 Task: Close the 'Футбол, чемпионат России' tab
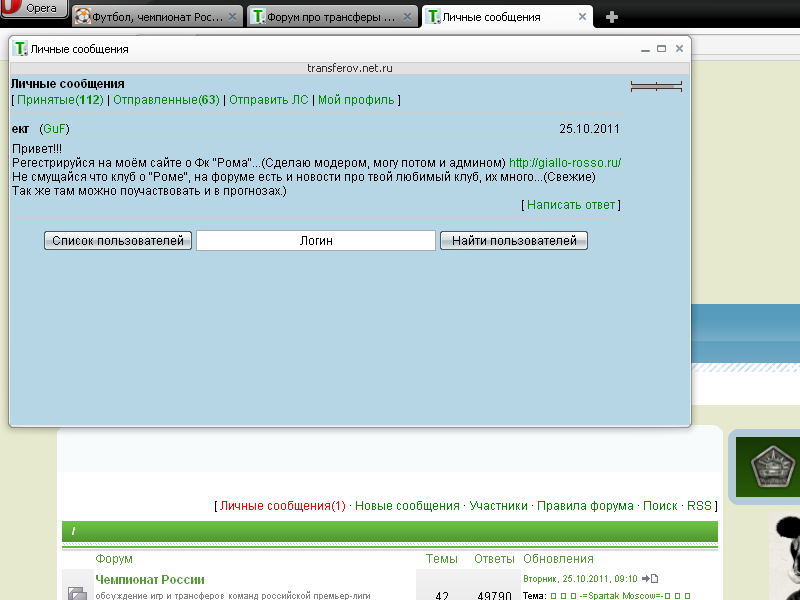tap(232, 17)
